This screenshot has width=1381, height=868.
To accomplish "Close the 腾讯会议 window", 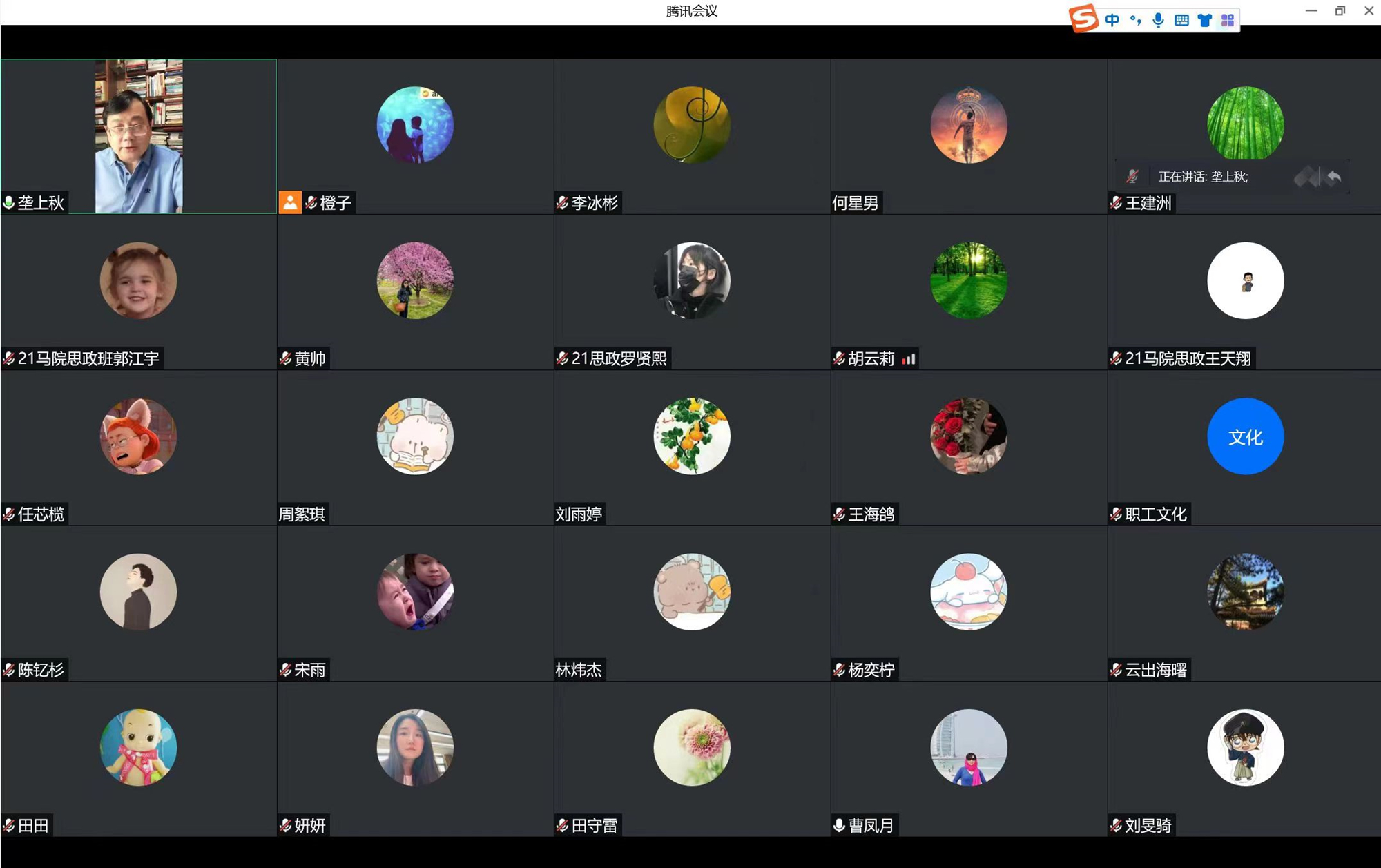I will pyautogui.click(x=1369, y=11).
